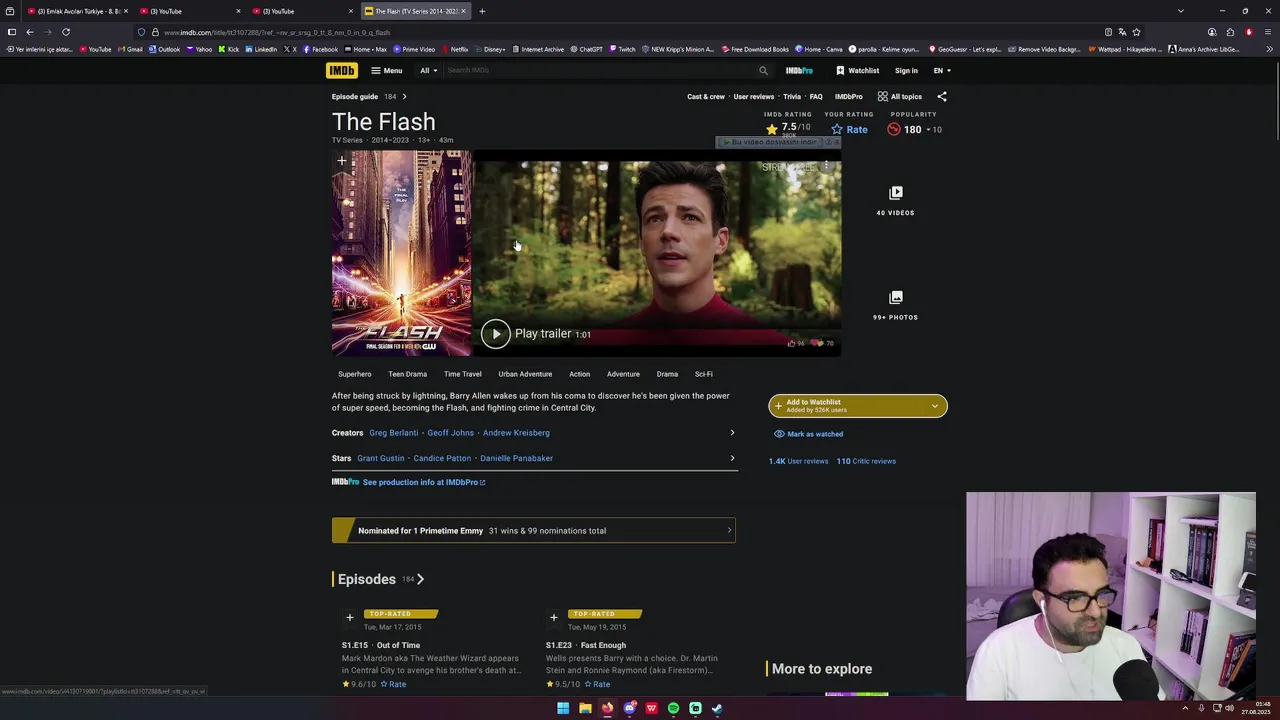Open Danielle Panabaker actor page

coord(516,458)
